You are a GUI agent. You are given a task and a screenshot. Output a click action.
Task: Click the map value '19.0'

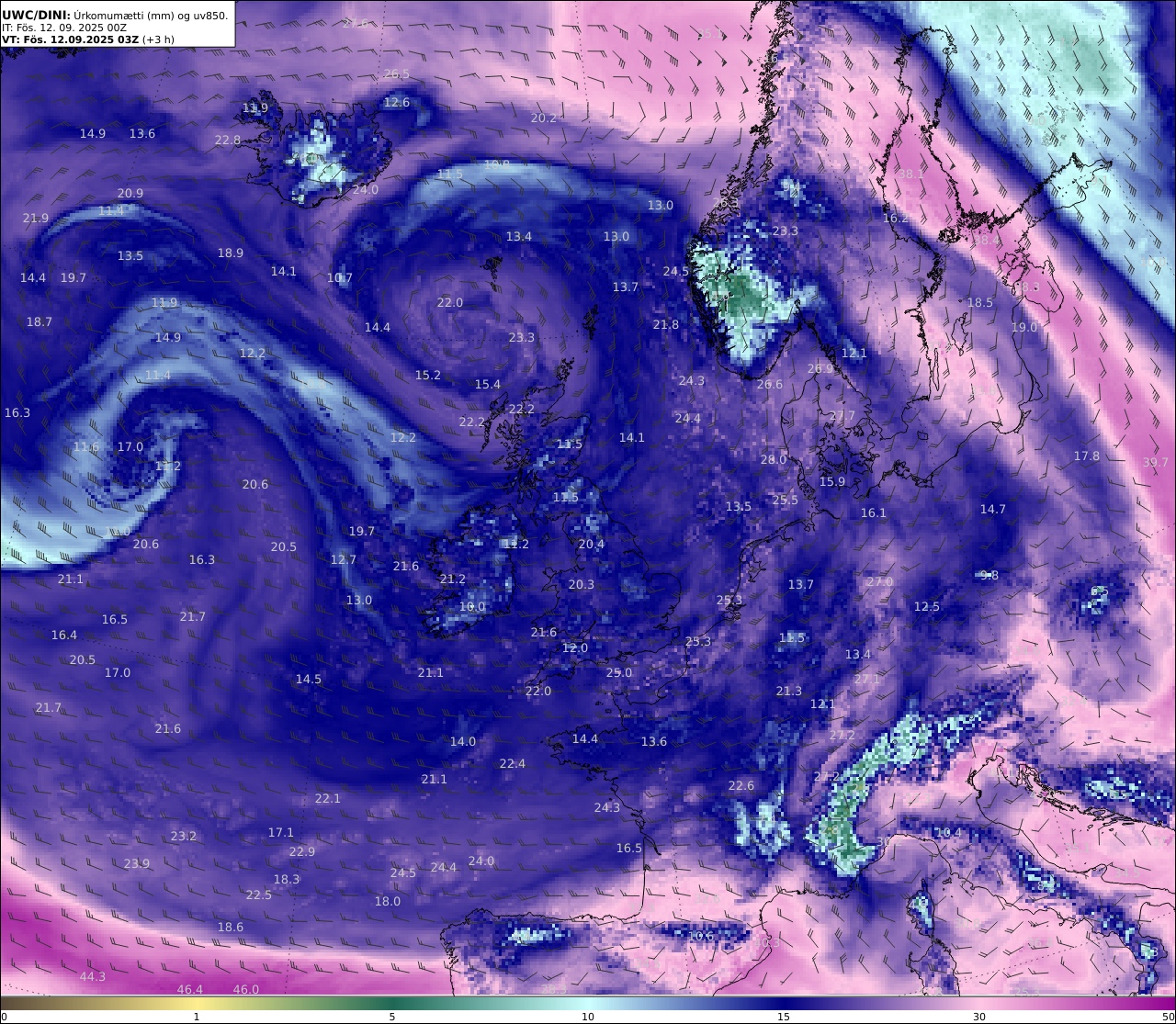(1024, 327)
